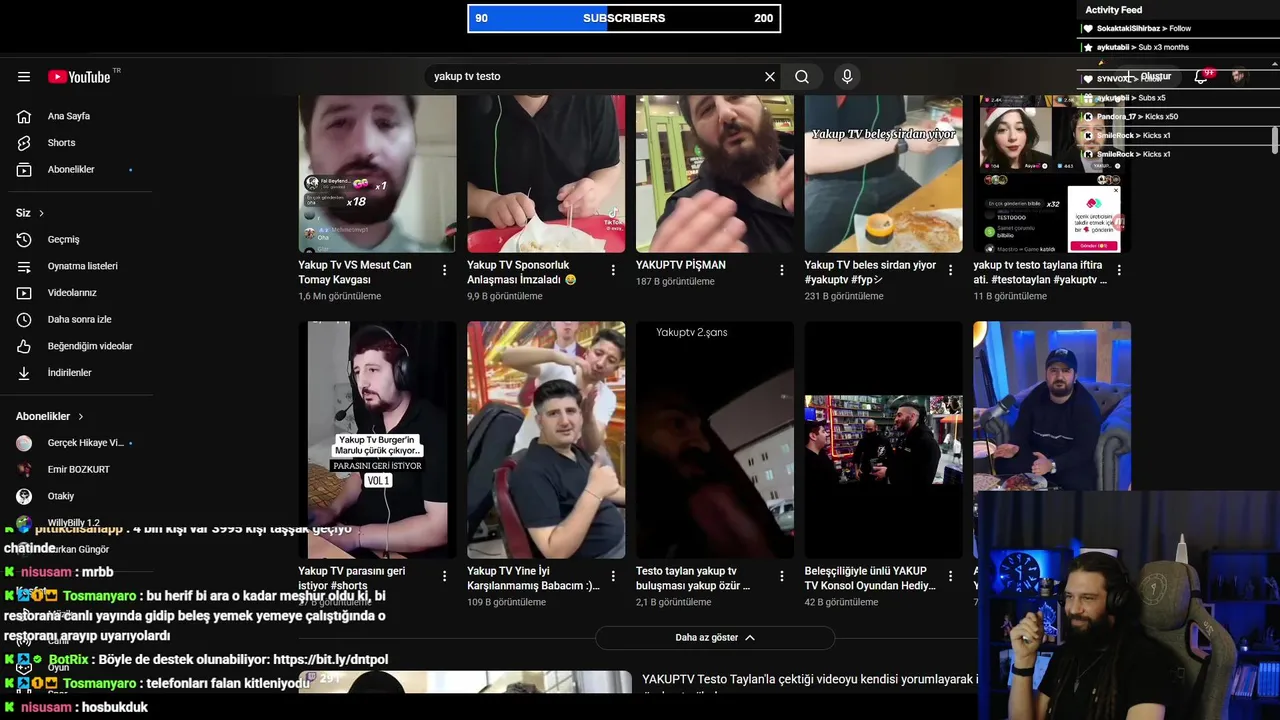The height and width of the screenshot is (720, 1280).
Task: Open Yakuptv 2.şans short thumbnail
Action: (x=715, y=439)
